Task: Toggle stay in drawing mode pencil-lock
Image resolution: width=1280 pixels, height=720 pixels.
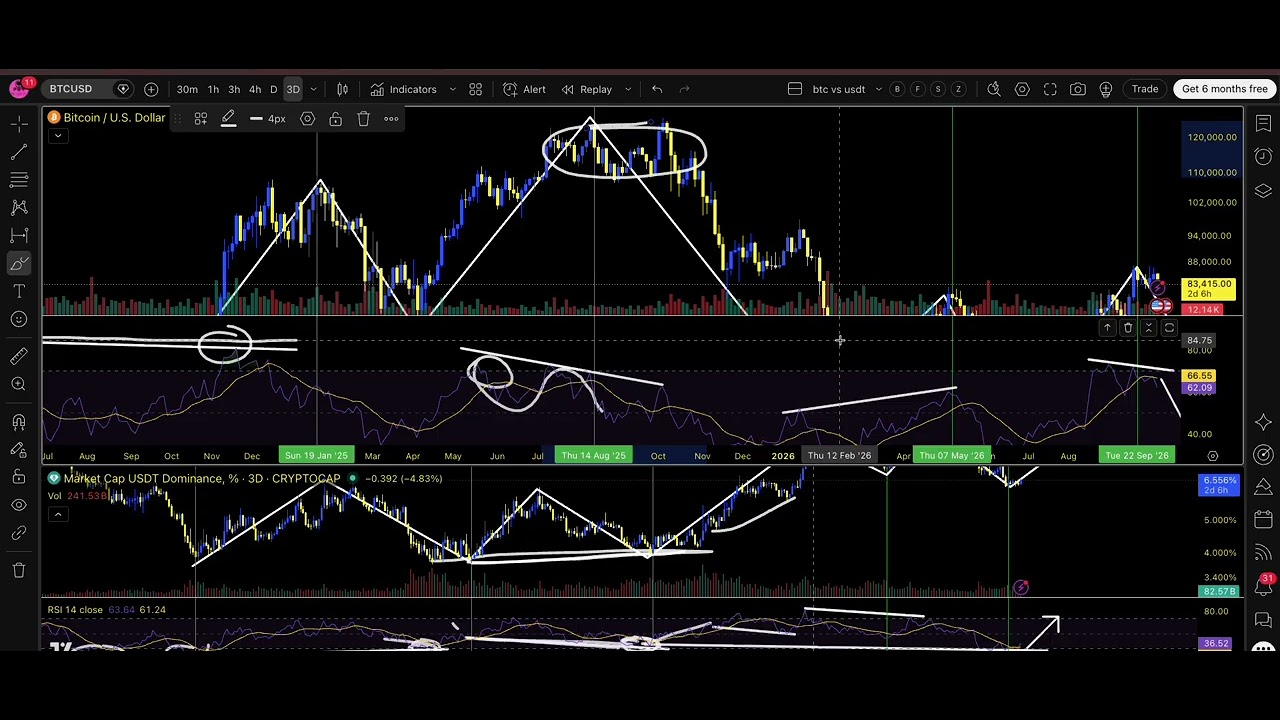Action: pyautogui.click(x=19, y=450)
